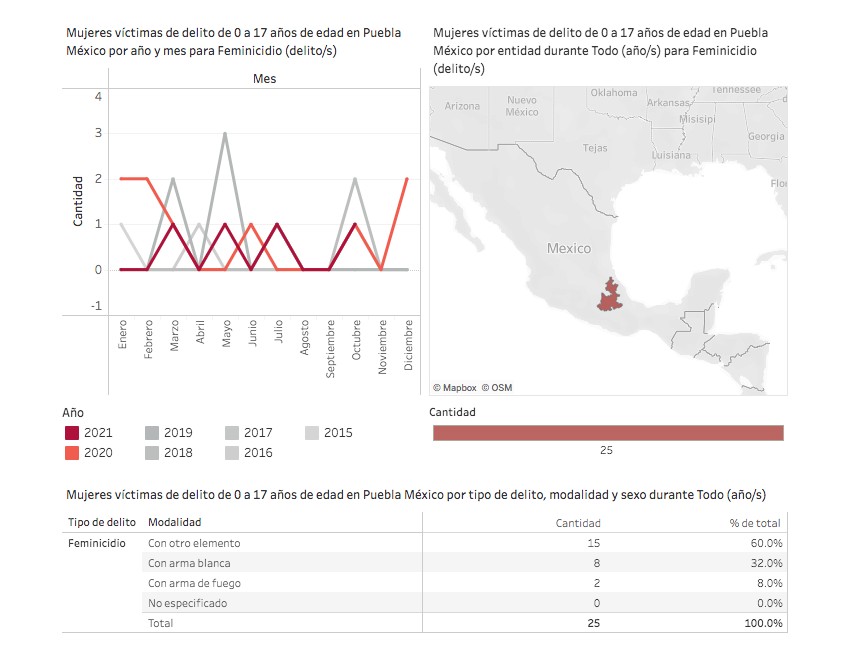Screen dimensions: 863x645
Task: Select the 2021 legend color swatch
Action: (73, 433)
